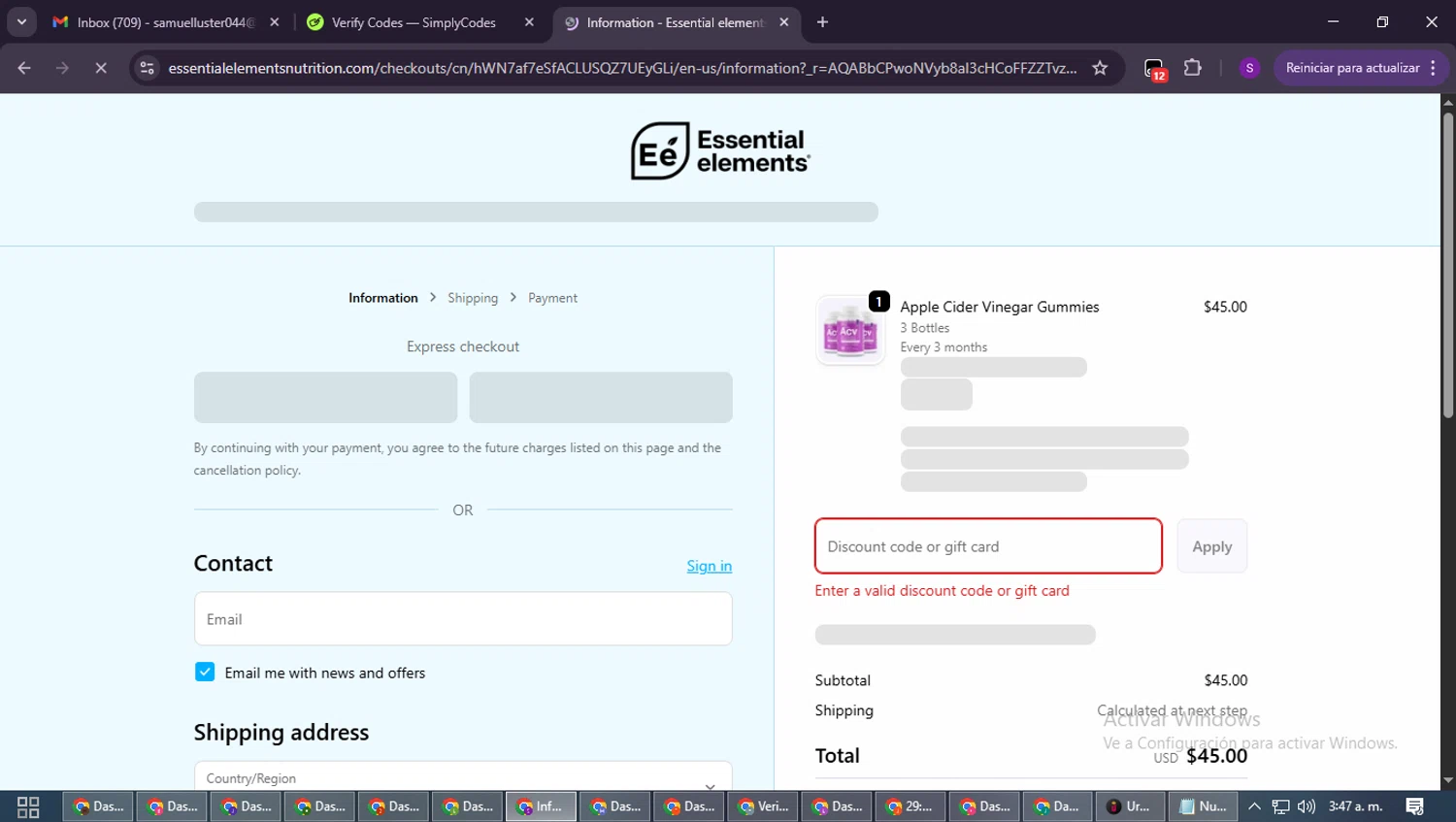Open the Windows notification center icon
Viewport: 1456px width, 822px height.
1415,806
